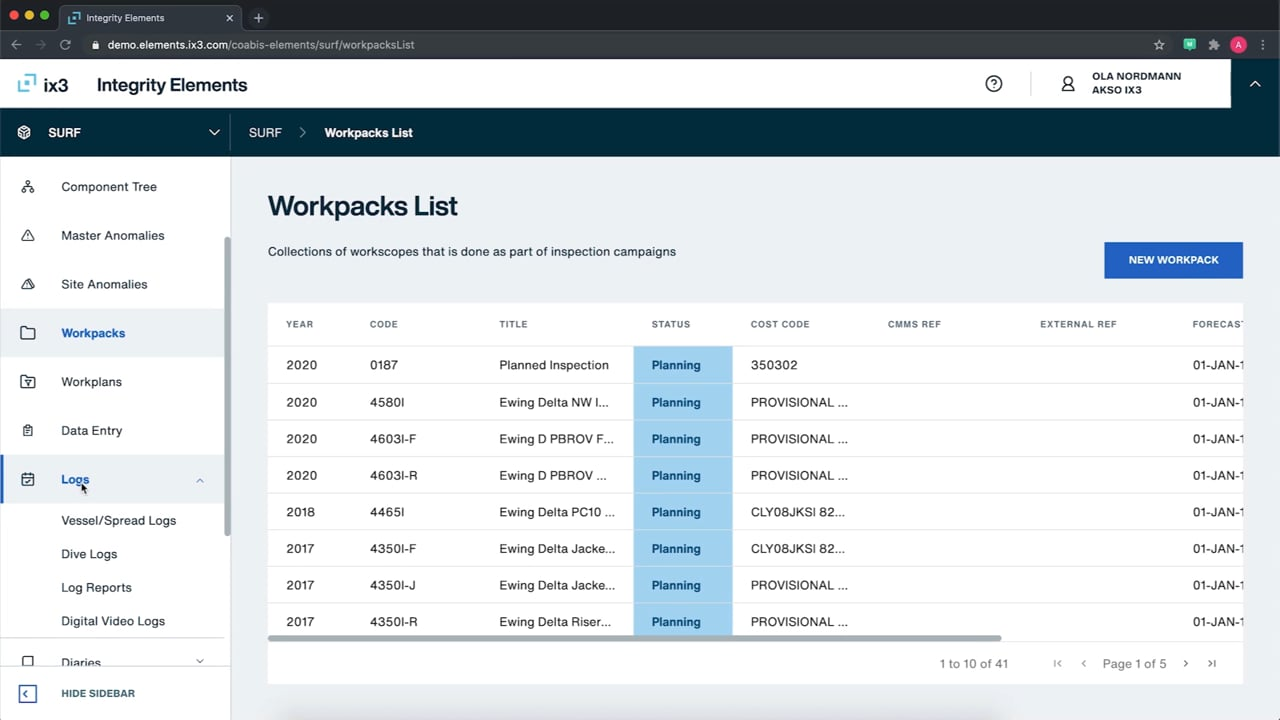Image resolution: width=1280 pixels, height=720 pixels.
Task: Open the SURF module dropdown
Action: (x=213, y=133)
